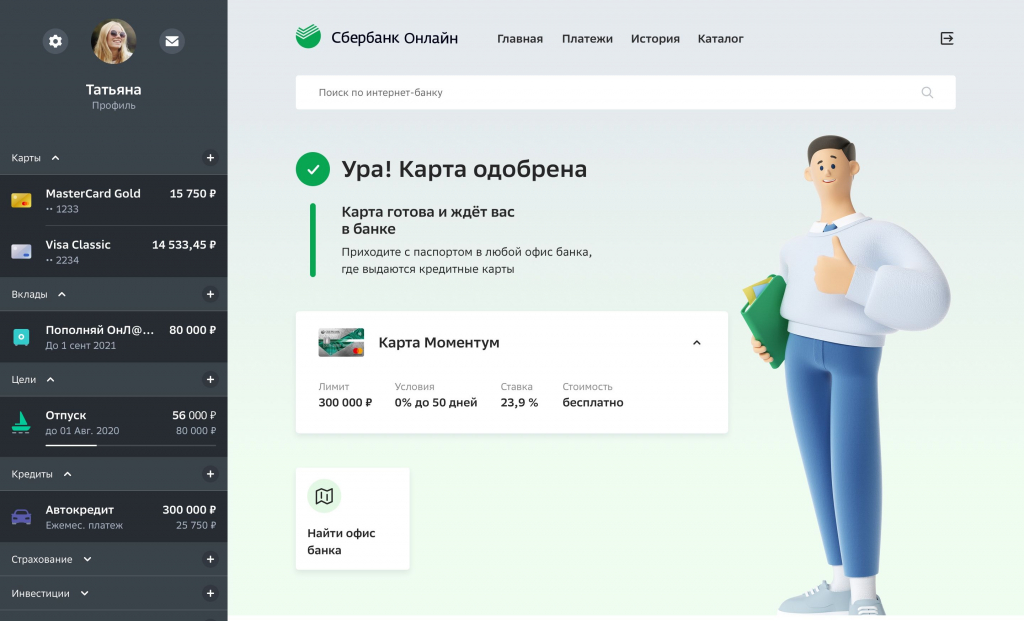Viewport: 1024px width, 621px height.
Task: Go to the Главная tab
Action: coord(520,39)
